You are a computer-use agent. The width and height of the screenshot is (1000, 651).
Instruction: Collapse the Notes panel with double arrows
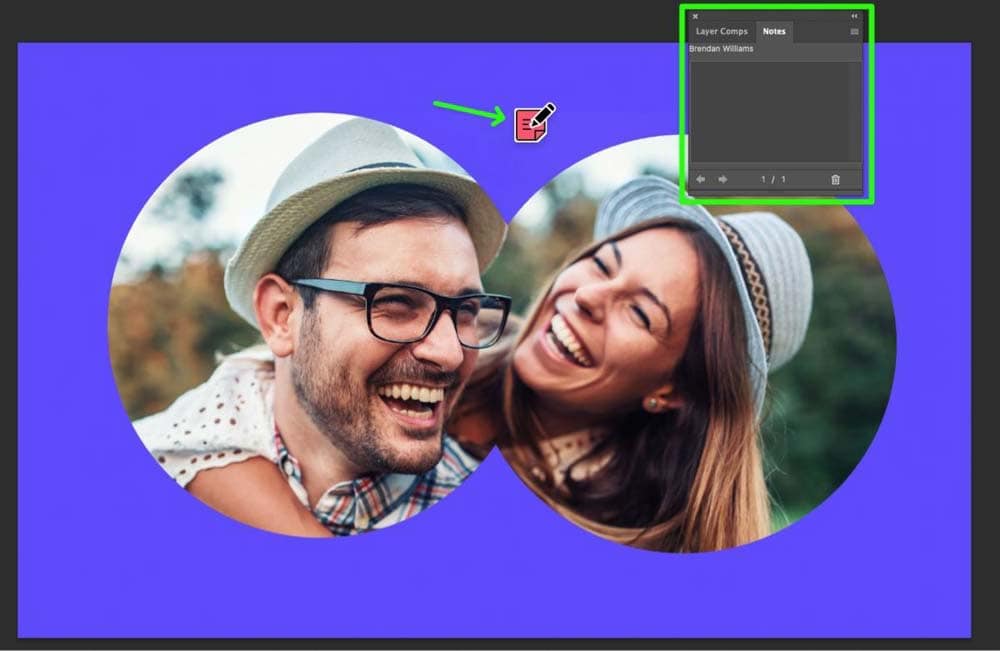(x=854, y=16)
